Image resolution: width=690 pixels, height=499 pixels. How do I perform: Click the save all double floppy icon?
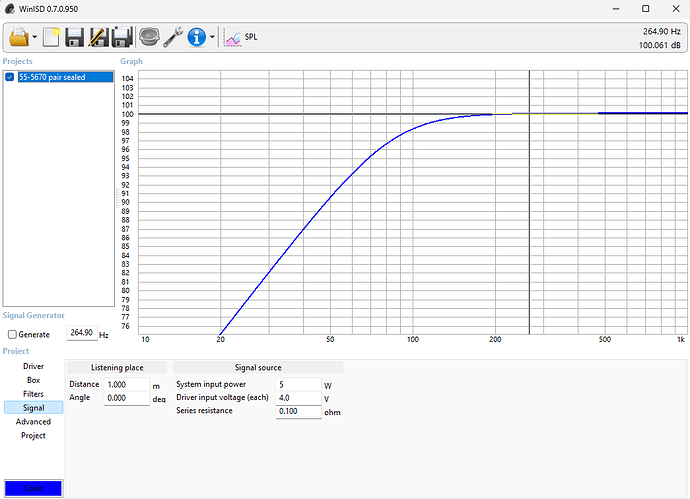click(x=123, y=38)
